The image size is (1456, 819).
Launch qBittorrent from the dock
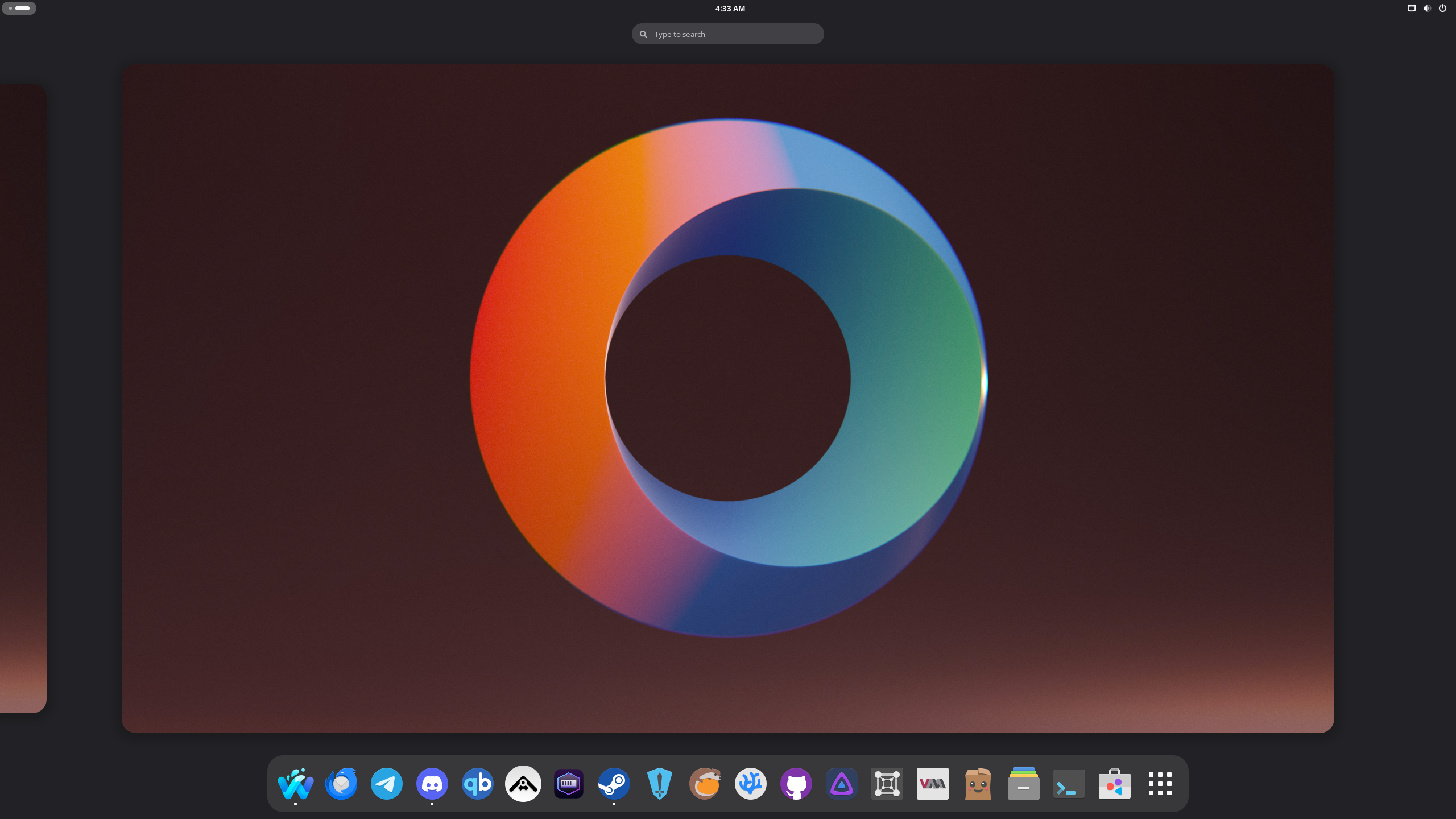477,784
